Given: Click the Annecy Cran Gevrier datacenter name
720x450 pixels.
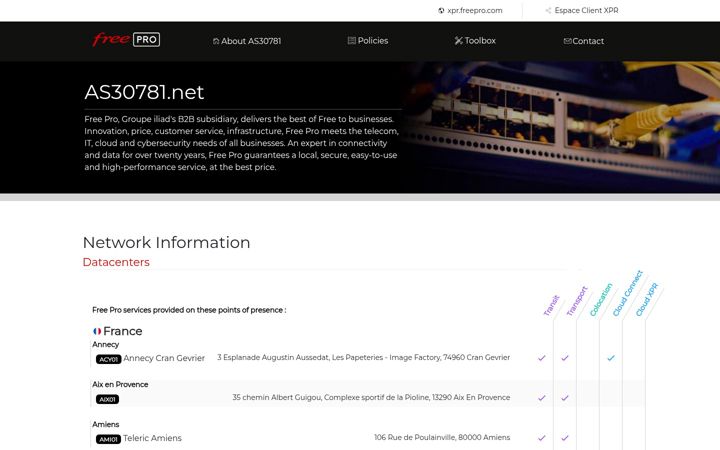Looking at the screenshot, I should 164,358.
